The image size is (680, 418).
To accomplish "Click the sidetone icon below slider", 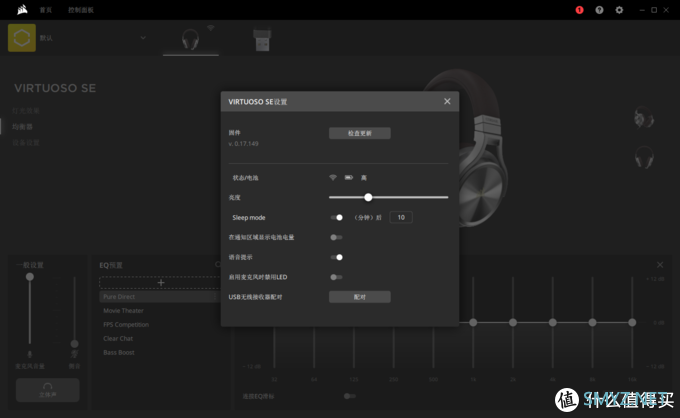I will [x=75, y=355].
